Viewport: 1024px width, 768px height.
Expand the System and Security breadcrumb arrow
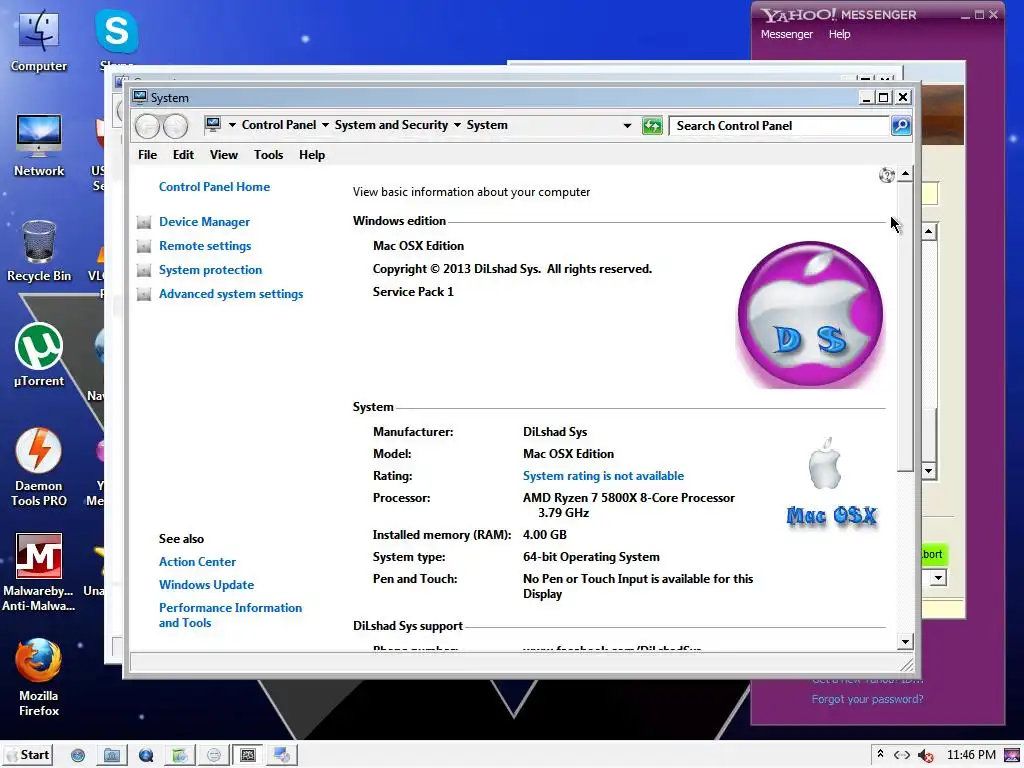click(457, 125)
